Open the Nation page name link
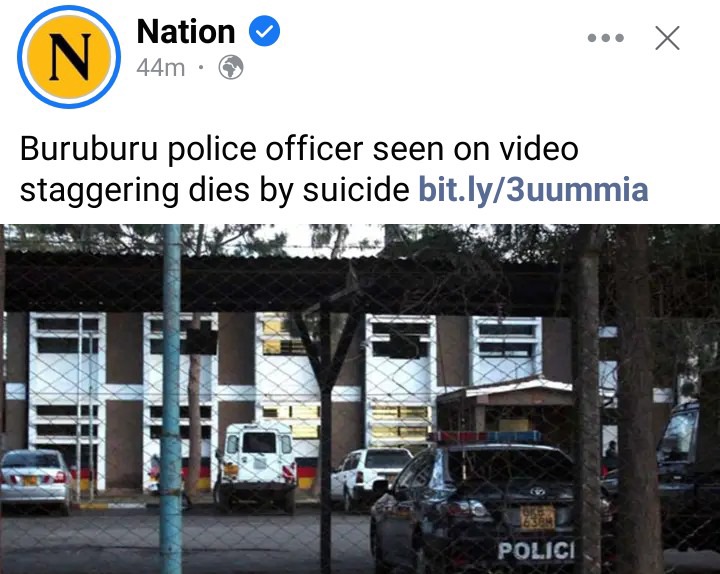This screenshot has height=574, width=720. click(186, 31)
